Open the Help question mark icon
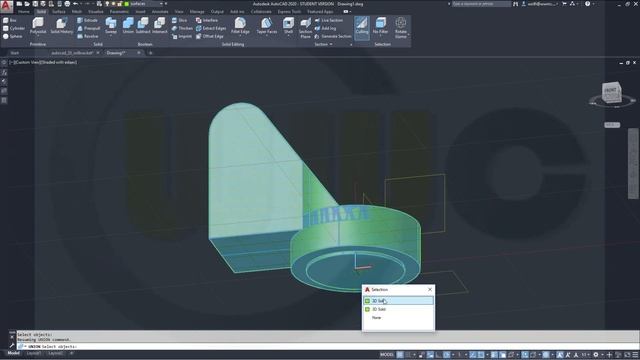 coord(587,4)
